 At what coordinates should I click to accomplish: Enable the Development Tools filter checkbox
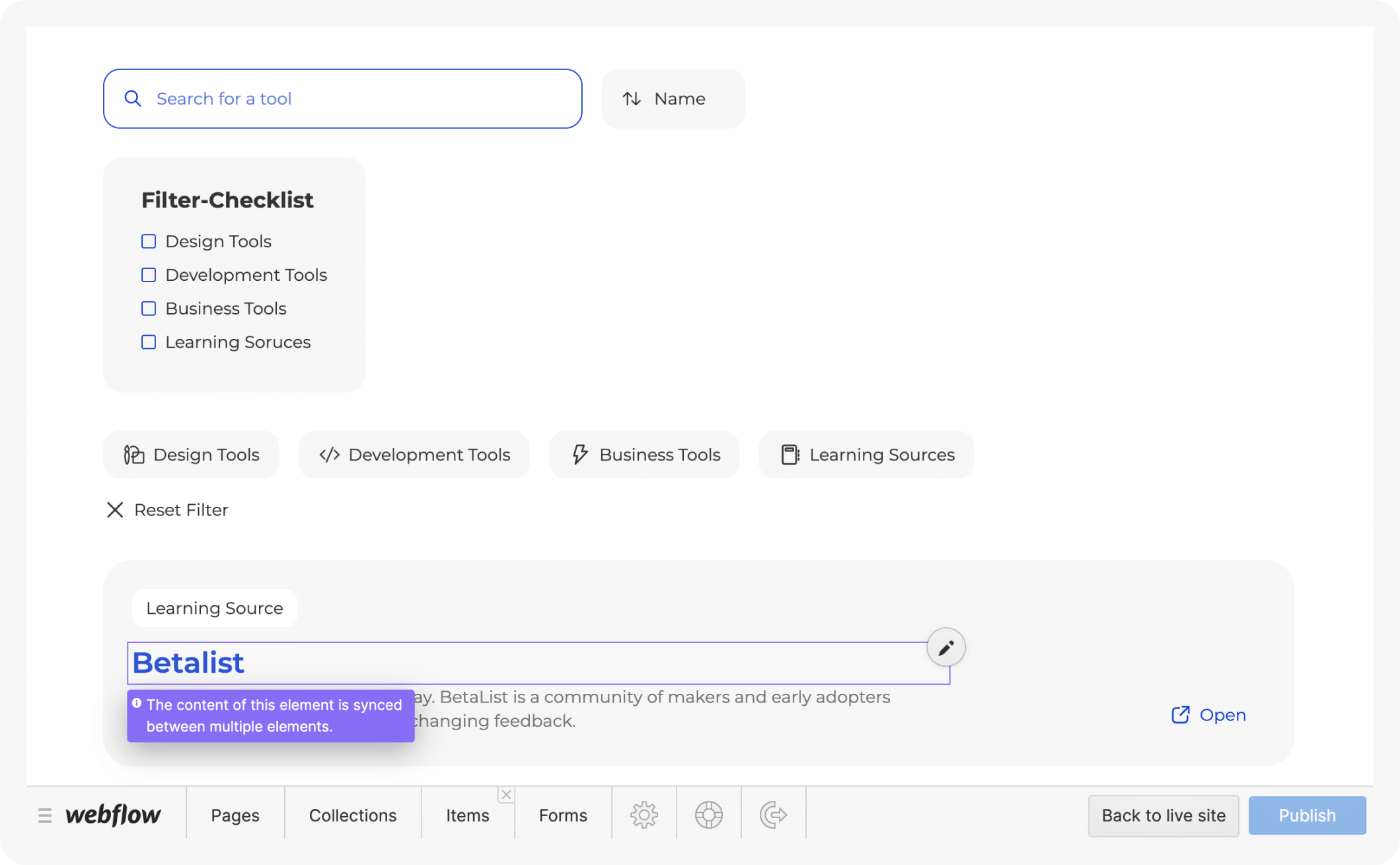tap(148, 275)
